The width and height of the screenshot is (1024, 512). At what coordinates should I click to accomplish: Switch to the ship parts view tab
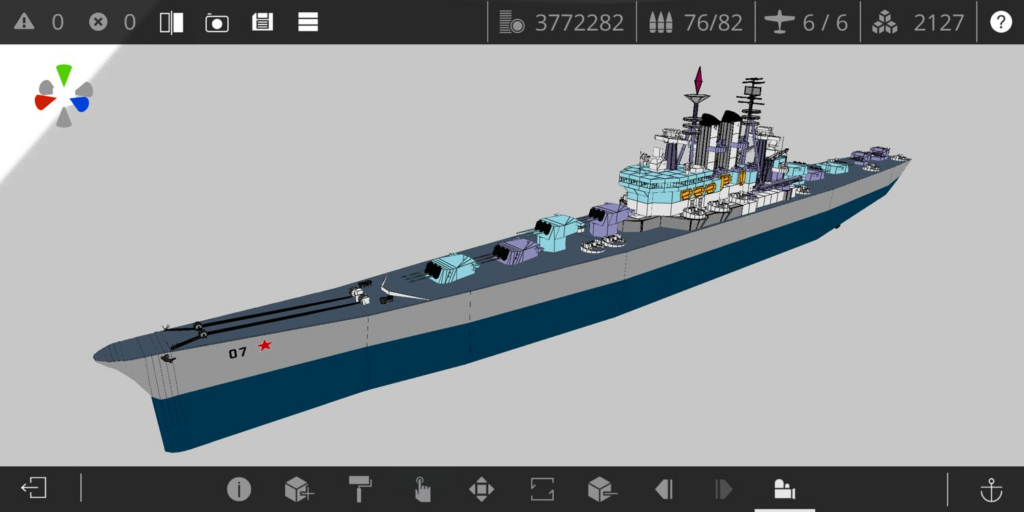(x=784, y=489)
